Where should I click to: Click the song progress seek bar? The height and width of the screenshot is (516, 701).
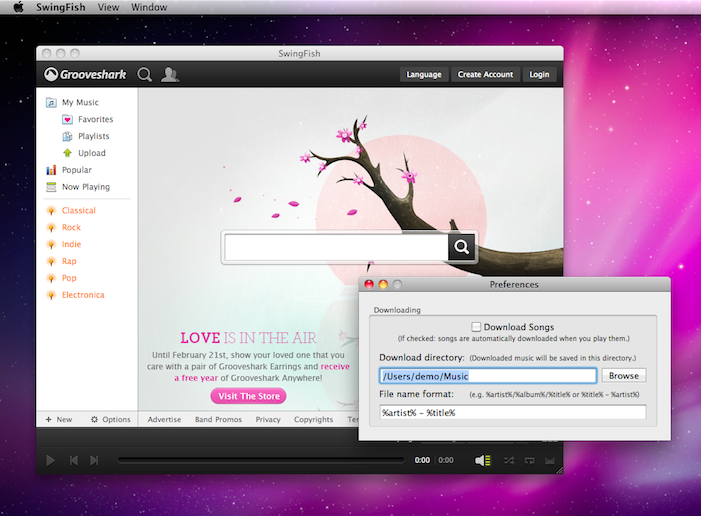(261, 460)
